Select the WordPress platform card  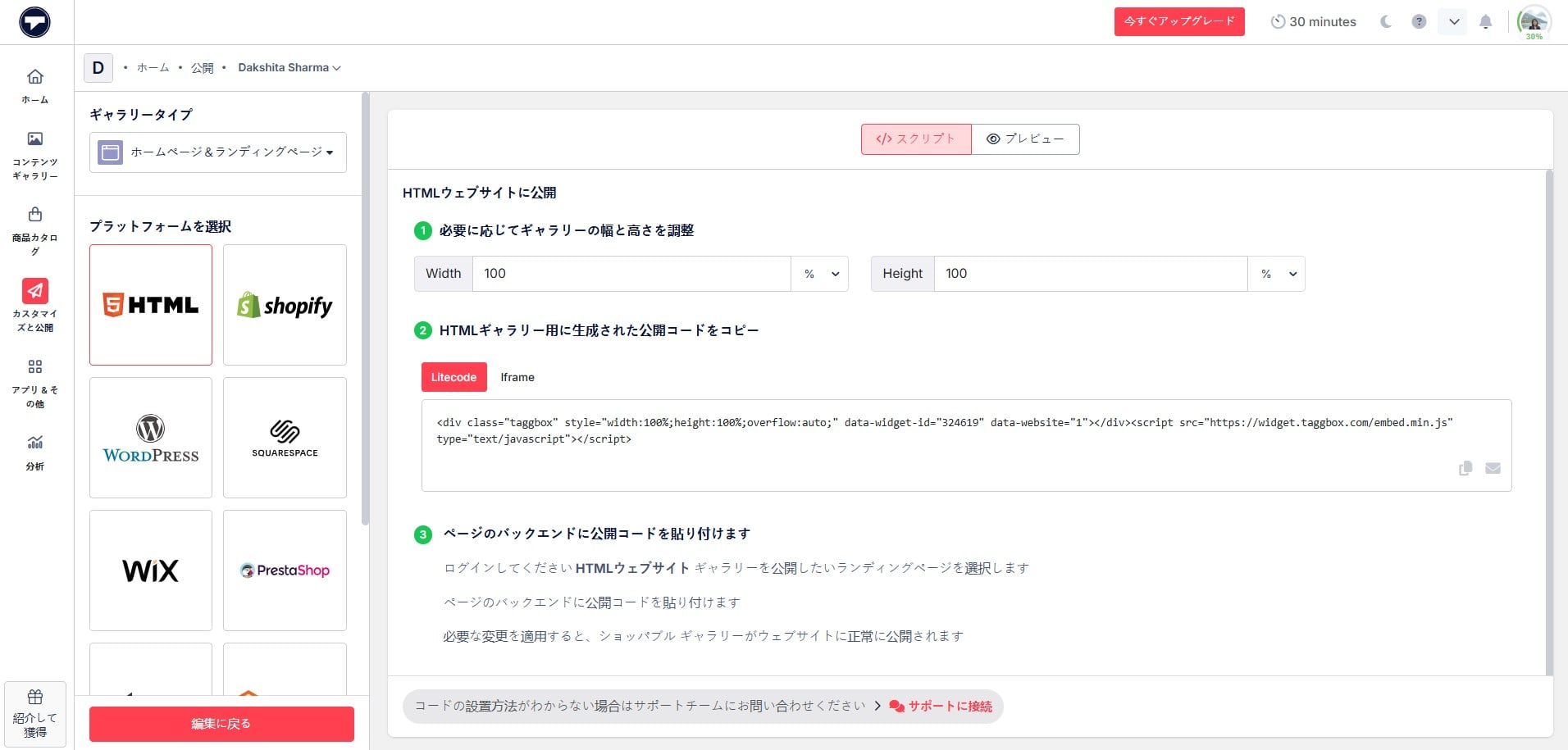151,438
